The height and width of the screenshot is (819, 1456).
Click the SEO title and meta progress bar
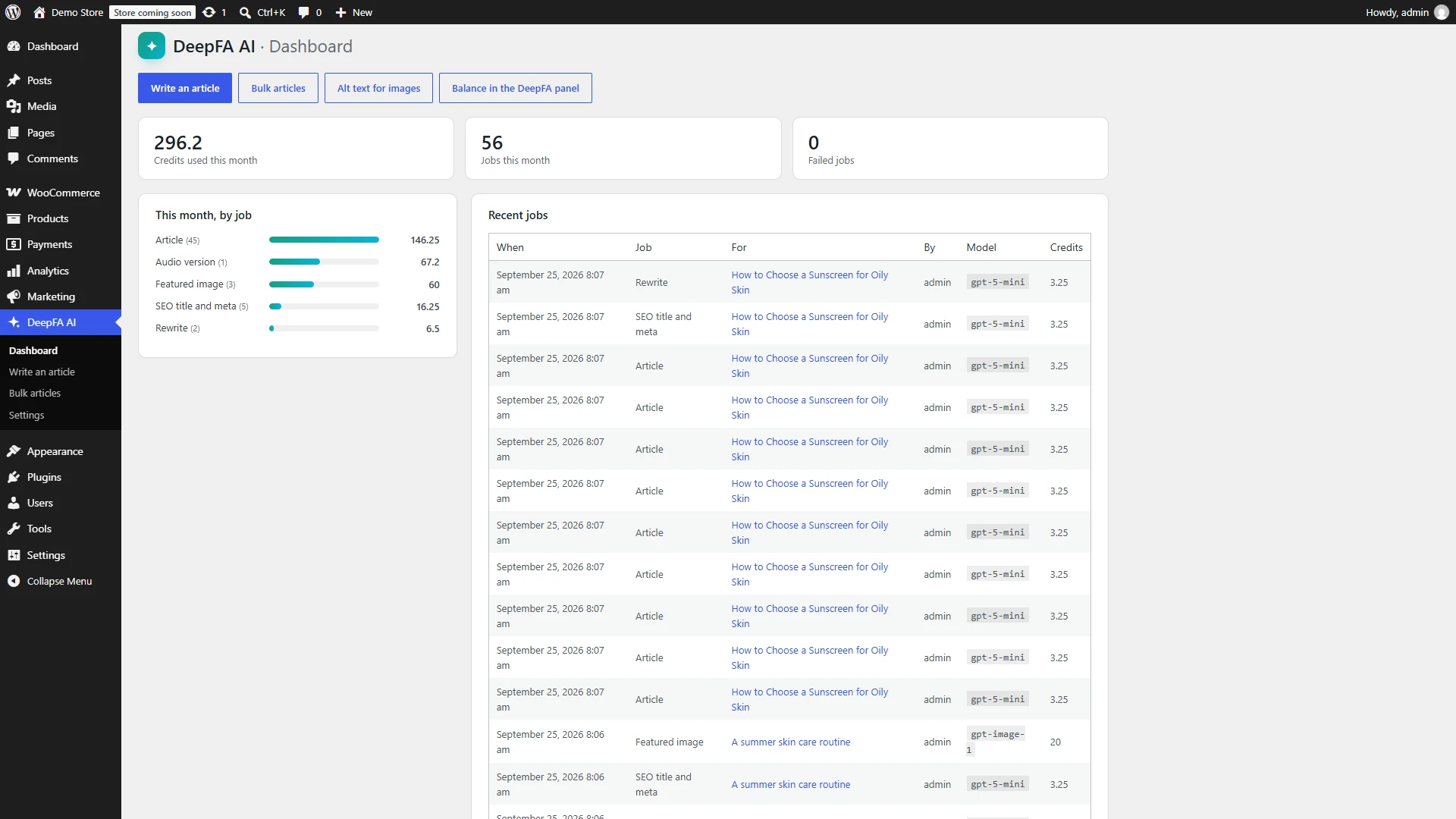click(x=324, y=306)
